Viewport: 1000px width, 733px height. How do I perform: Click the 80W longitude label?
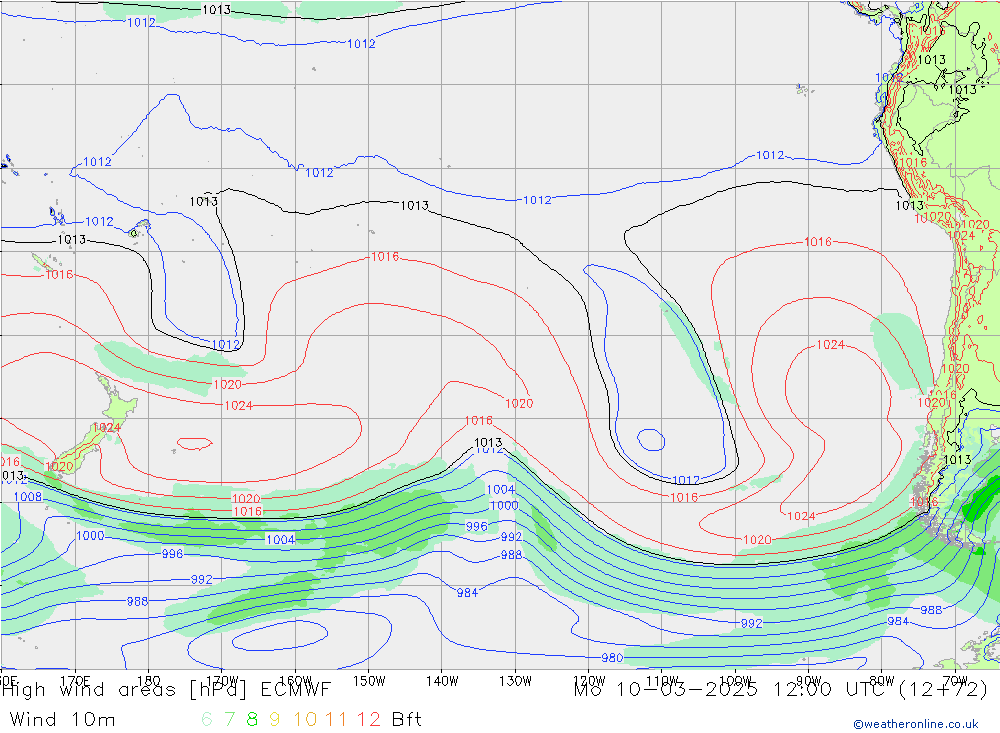tap(882, 681)
